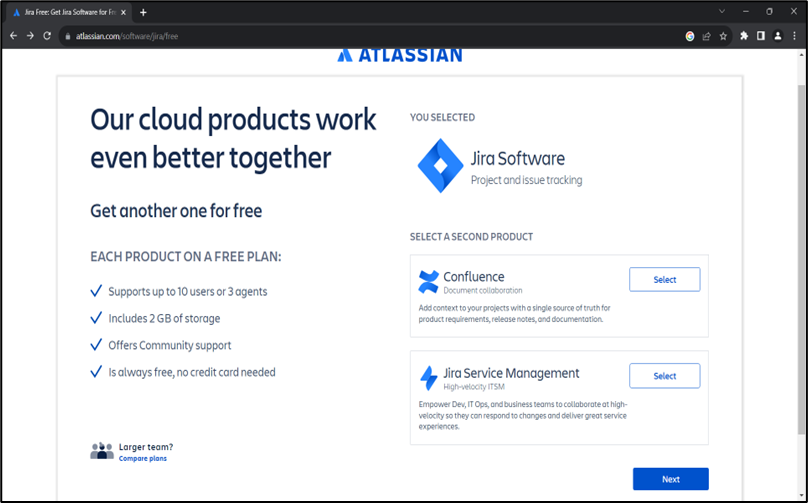Reload the page with refresh icon
Viewport: 808px width, 503px height.
[x=47, y=36]
